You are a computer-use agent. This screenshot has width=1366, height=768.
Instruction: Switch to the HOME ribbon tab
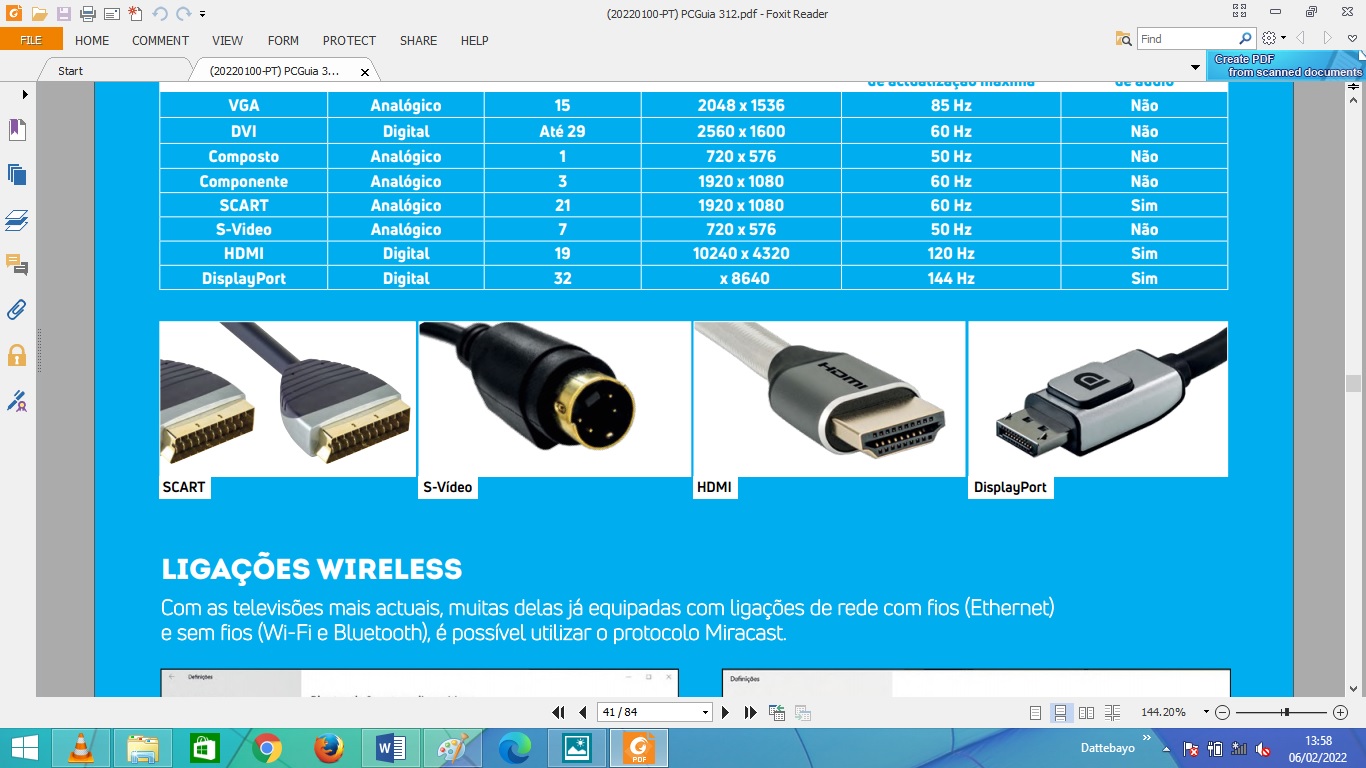pyautogui.click(x=92, y=41)
